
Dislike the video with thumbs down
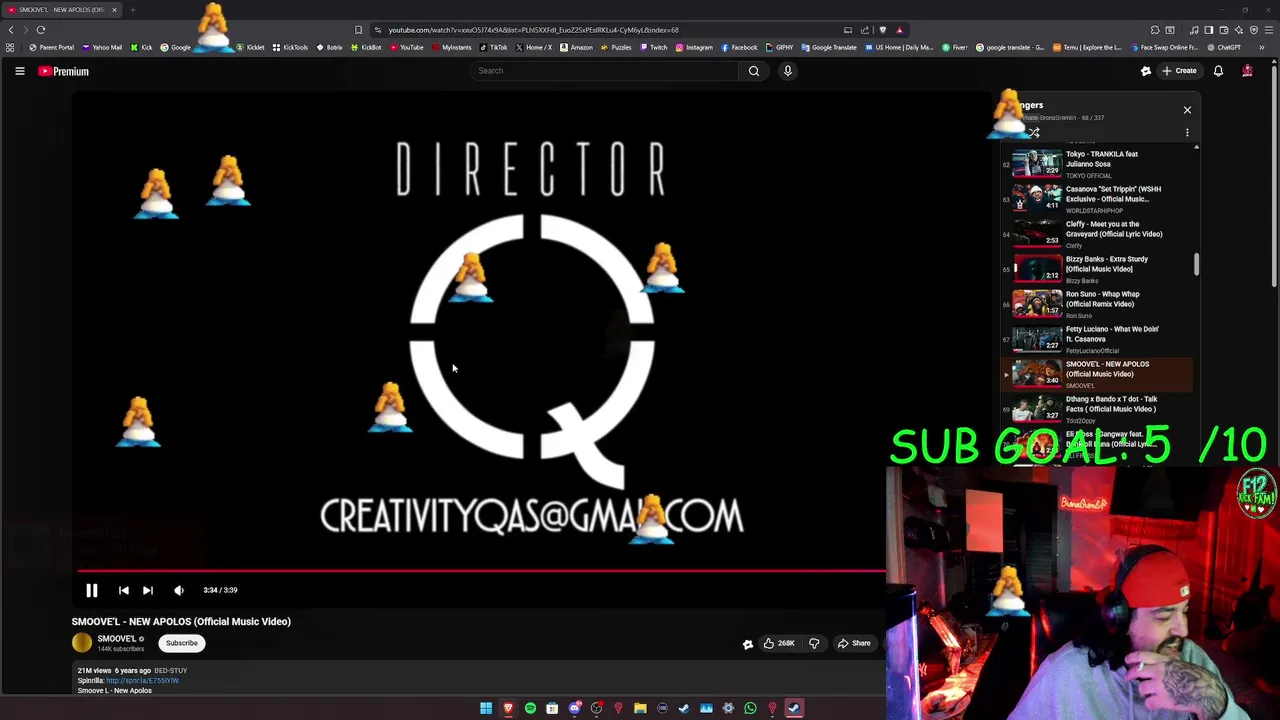814,643
